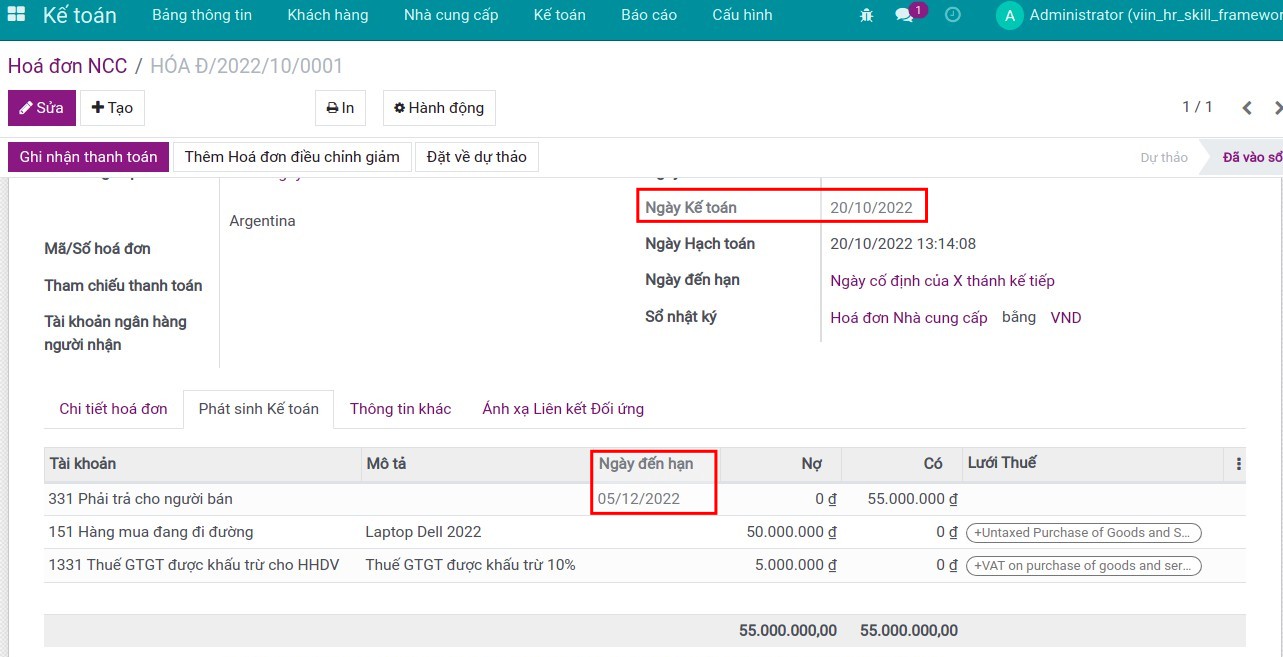This screenshot has height=657, width=1283.
Task: Switch to Thông tin khác tab
Action: tap(400, 408)
